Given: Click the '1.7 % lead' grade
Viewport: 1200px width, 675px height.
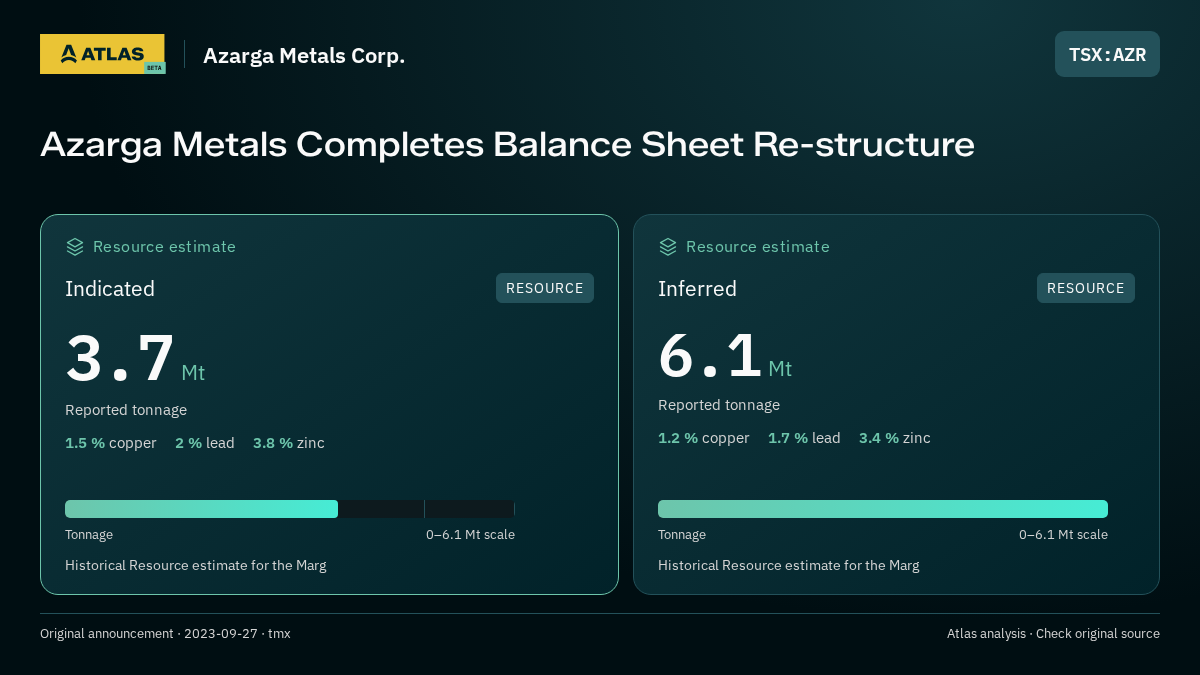Looking at the screenshot, I should tap(804, 438).
